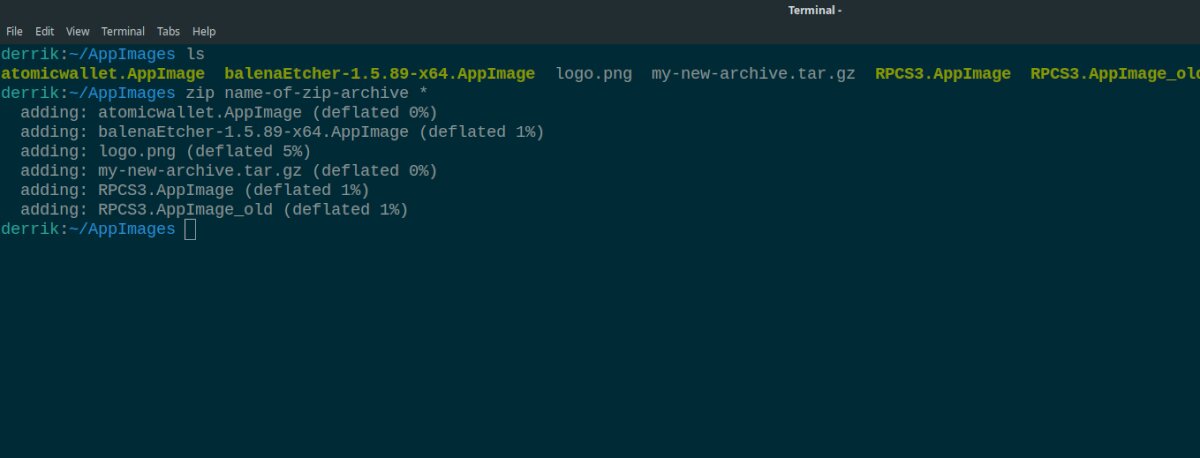Open the Tabs menu
This screenshot has width=1200, height=458.
[168, 31]
